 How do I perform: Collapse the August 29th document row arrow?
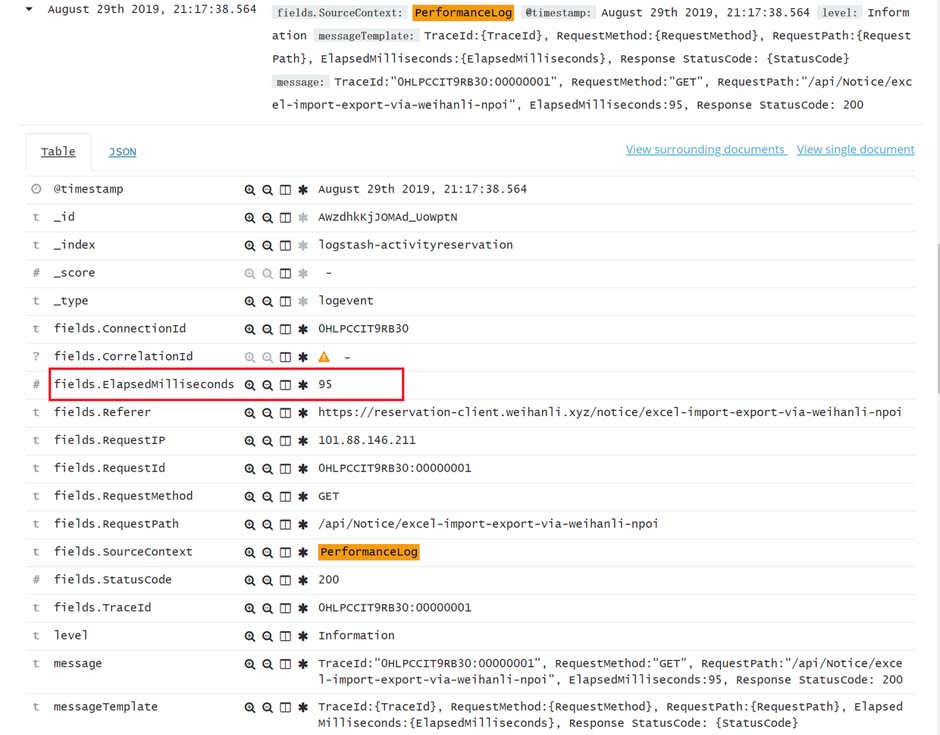click(x=29, y=9)
